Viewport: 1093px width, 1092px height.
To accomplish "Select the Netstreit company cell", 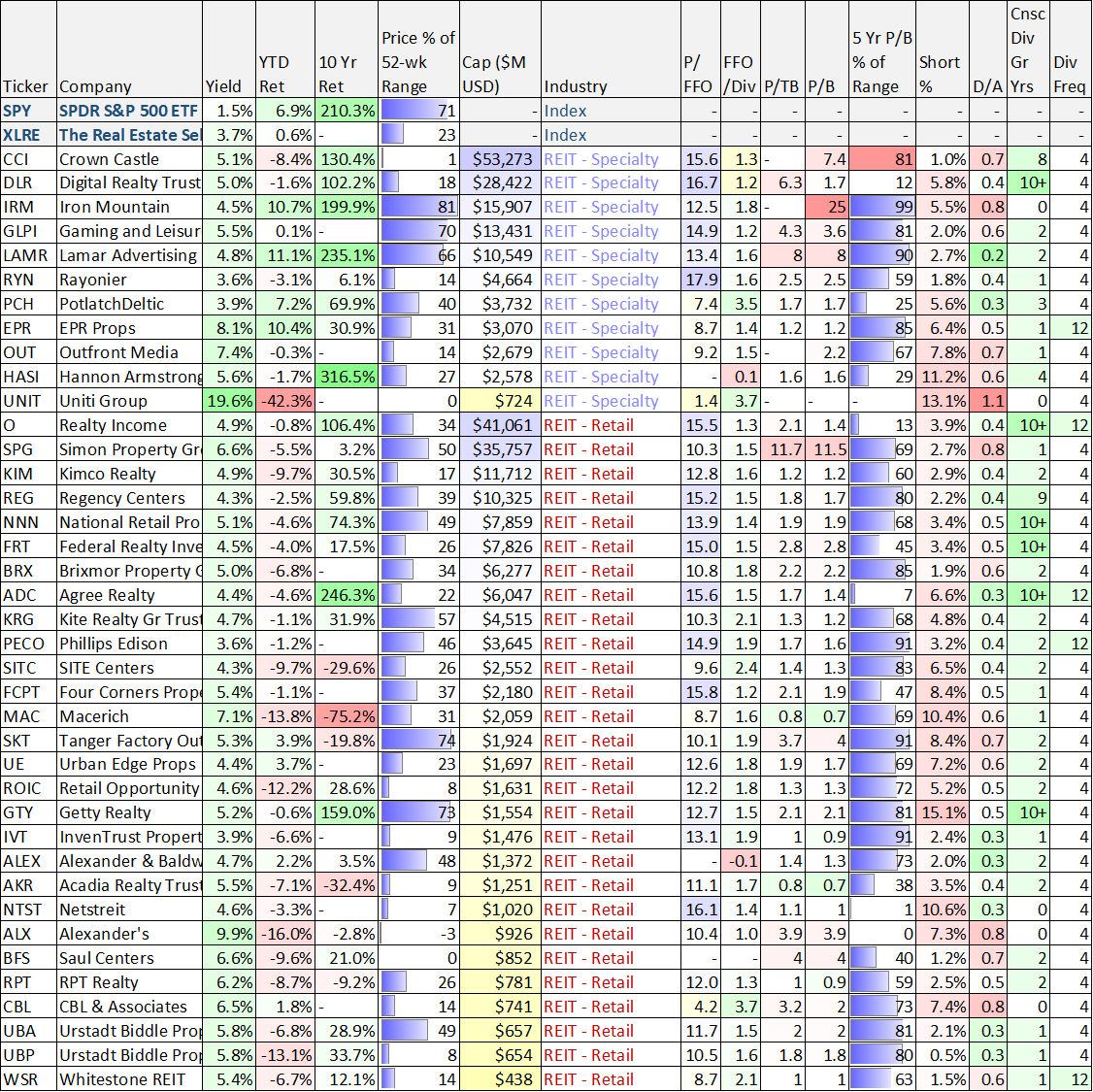I will (x=130, y=910).
